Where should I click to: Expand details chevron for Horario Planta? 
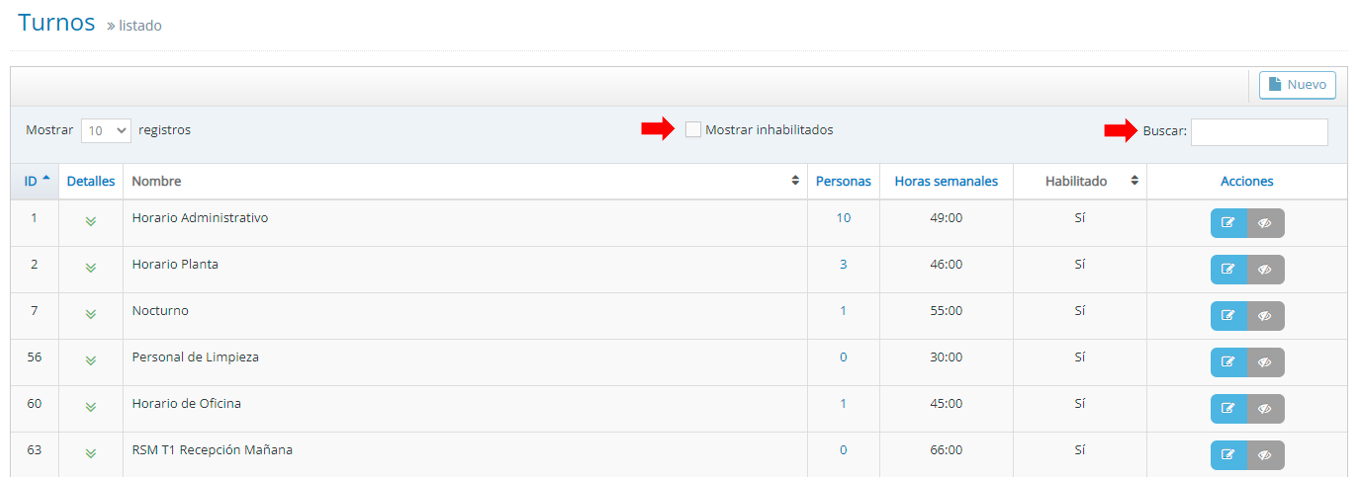click(x=91, y=268)
